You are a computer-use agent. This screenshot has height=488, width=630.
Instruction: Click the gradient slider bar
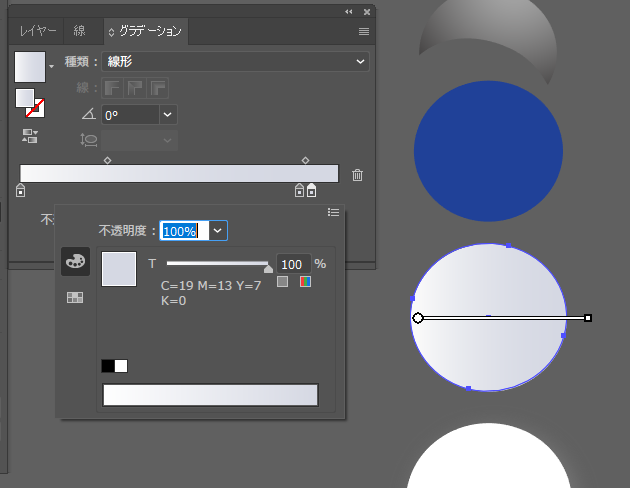pos(179,174)
